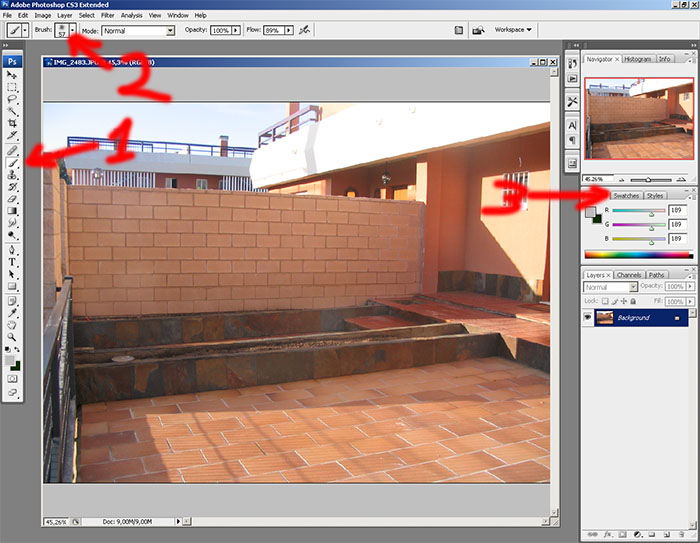Viewport: 700px width, 543px height.
Task: Open the Workspace dropdown
Action: 513,29
